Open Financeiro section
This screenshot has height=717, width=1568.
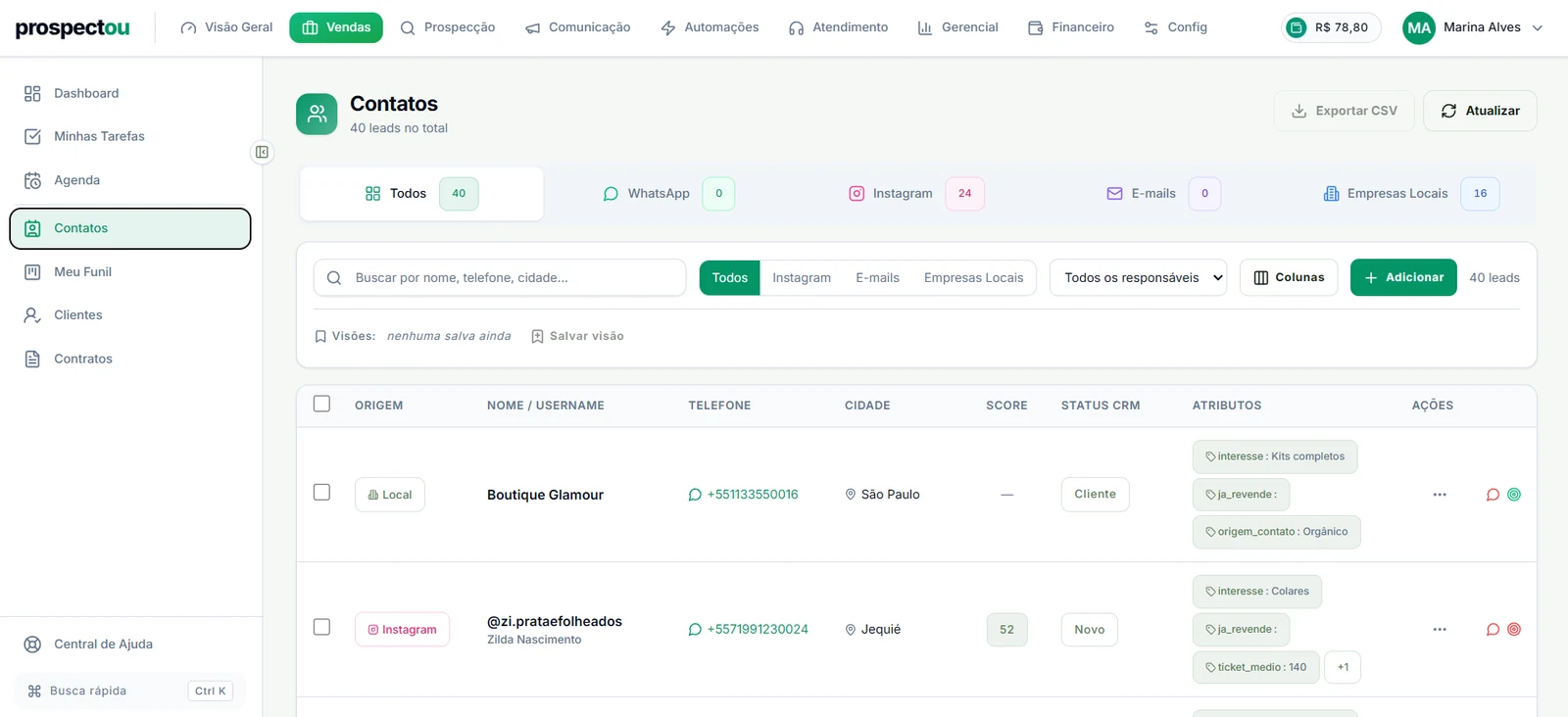pos(1071,27)
